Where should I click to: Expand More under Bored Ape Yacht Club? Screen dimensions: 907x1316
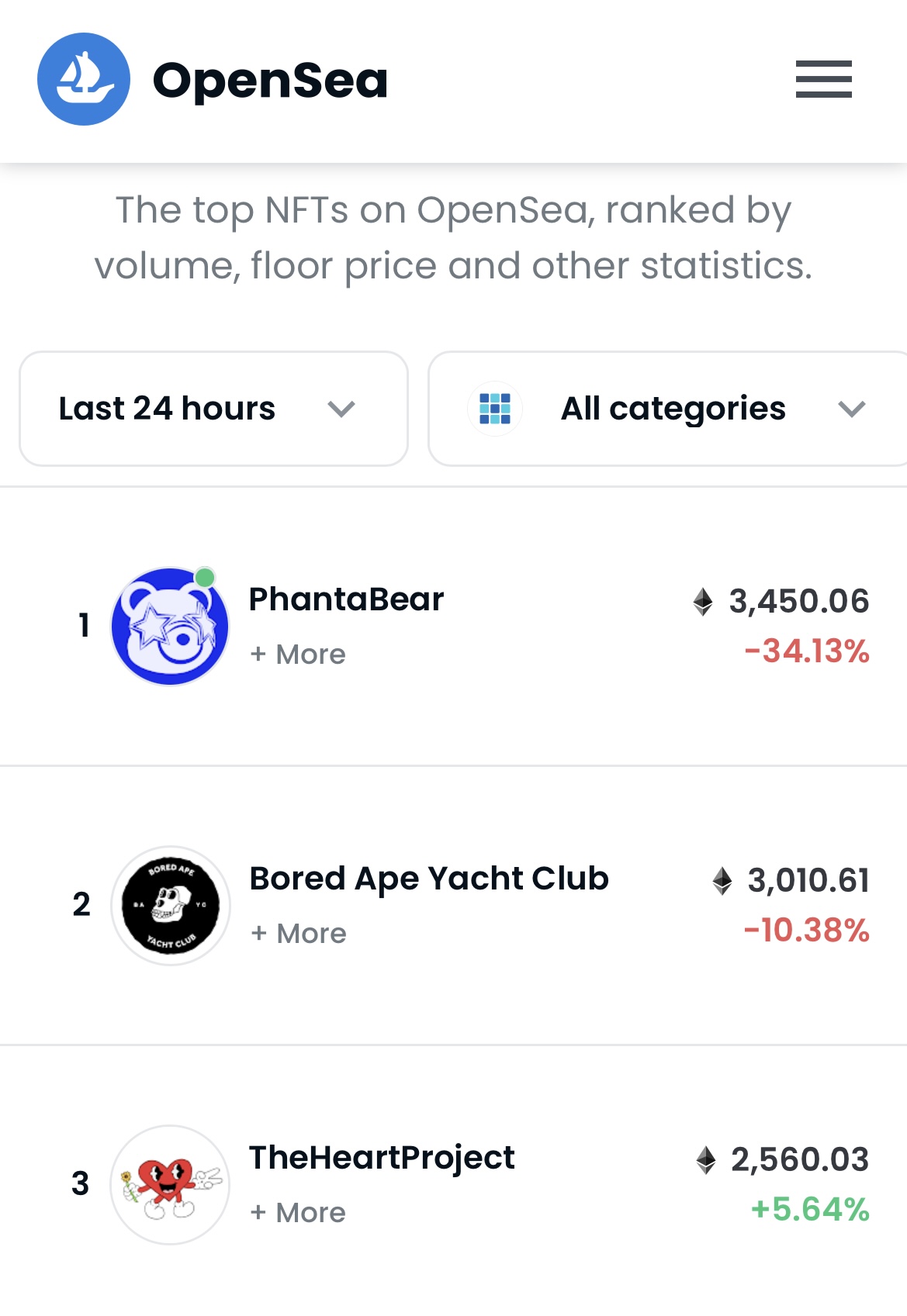coord(298,934)
